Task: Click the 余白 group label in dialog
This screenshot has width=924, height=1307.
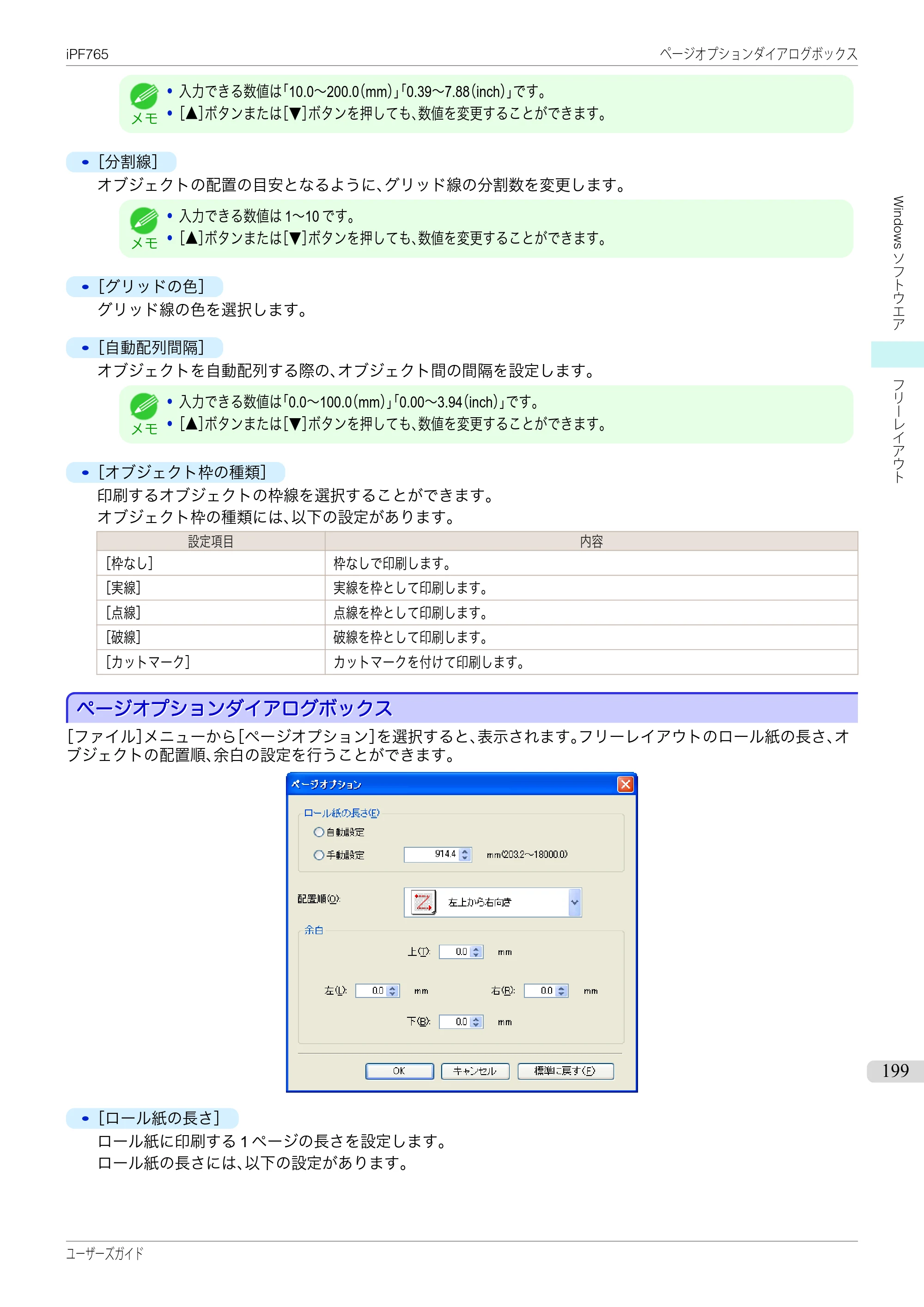Action: [314, 930]
